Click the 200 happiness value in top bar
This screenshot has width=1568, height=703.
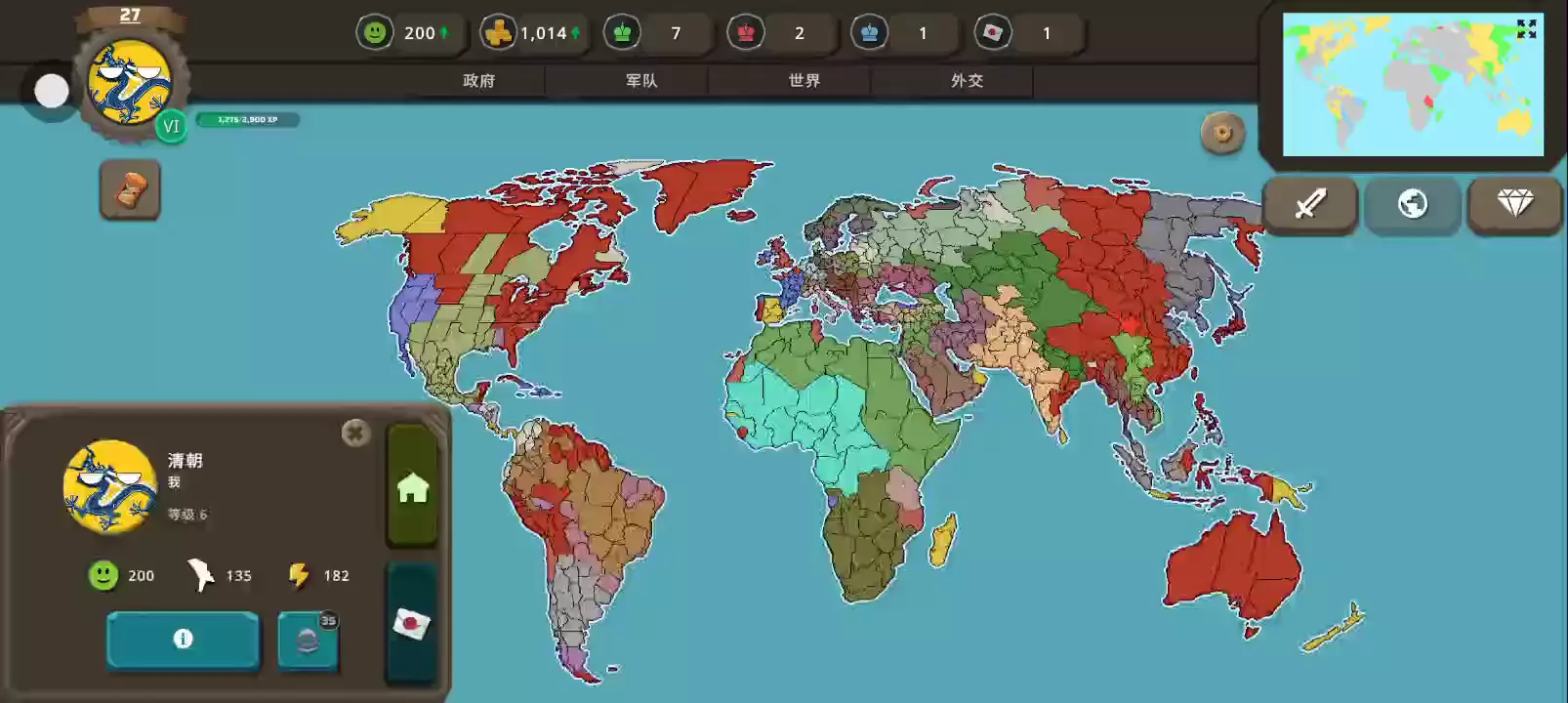[x=420, y=33]
